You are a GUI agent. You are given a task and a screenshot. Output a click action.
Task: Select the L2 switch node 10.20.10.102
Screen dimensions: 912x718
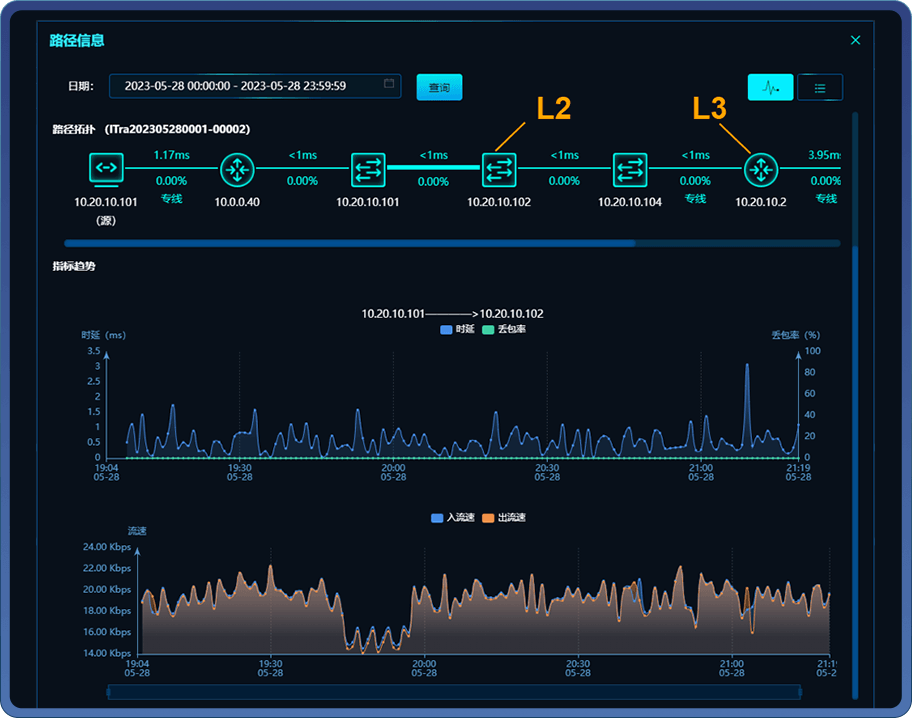pos(499,169)
